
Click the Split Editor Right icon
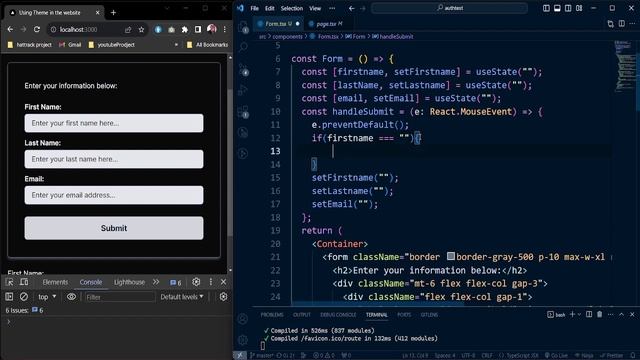point(622,24)
